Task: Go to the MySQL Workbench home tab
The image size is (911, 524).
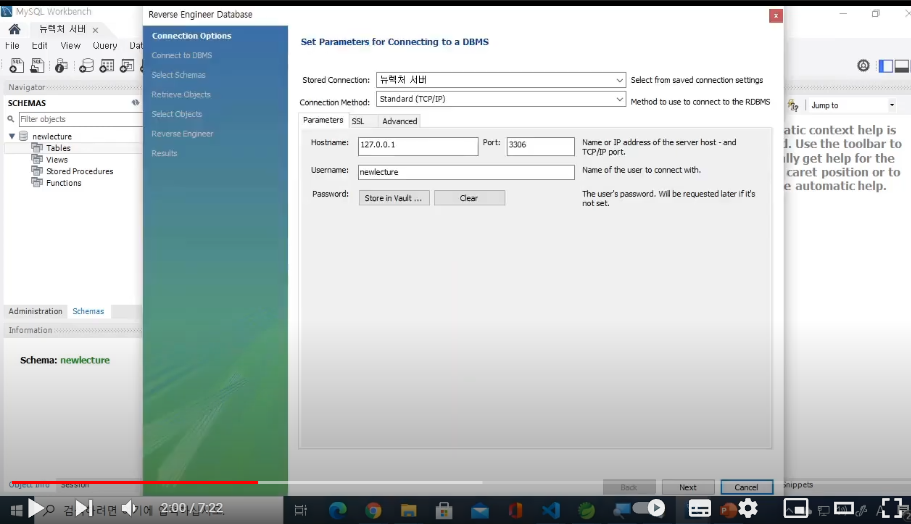Action: pos(15,29)
